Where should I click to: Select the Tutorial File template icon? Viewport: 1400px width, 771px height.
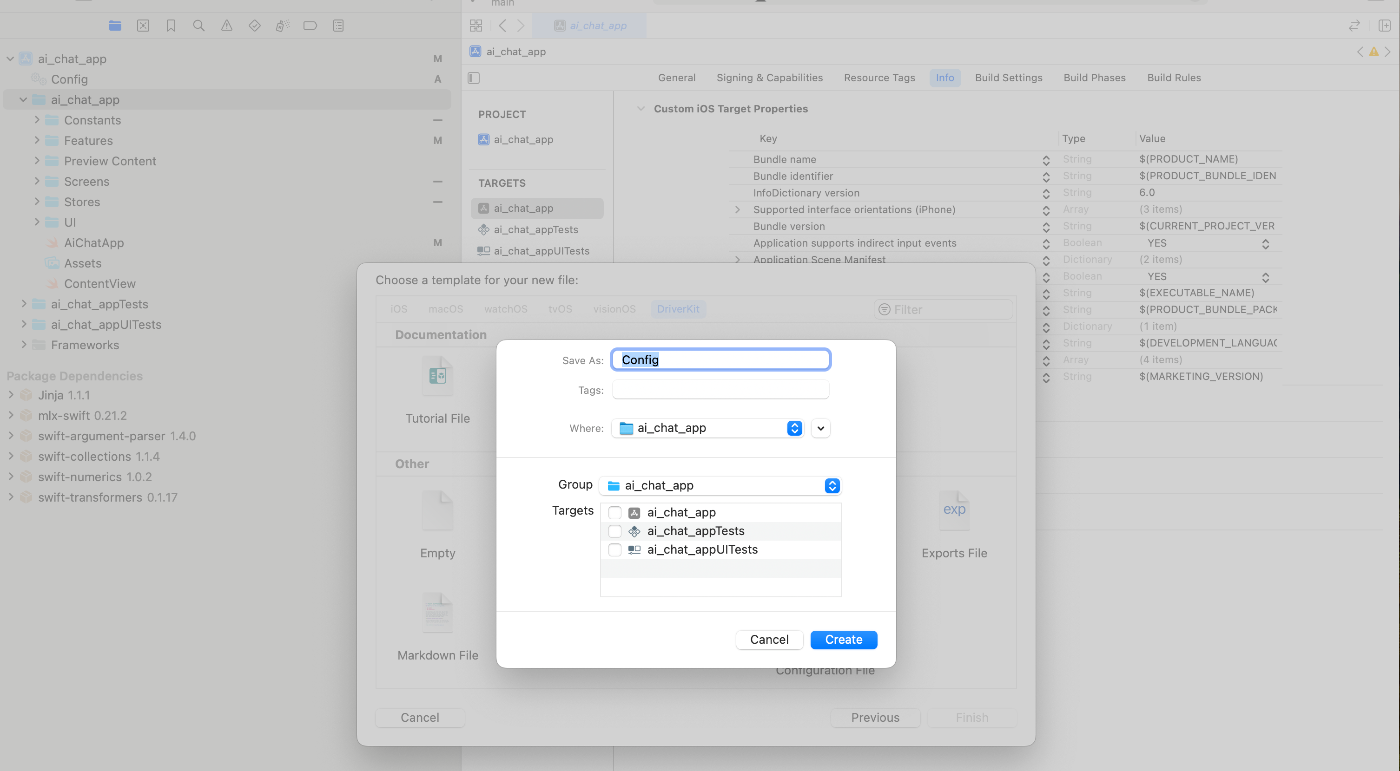(x=437, y=377)
